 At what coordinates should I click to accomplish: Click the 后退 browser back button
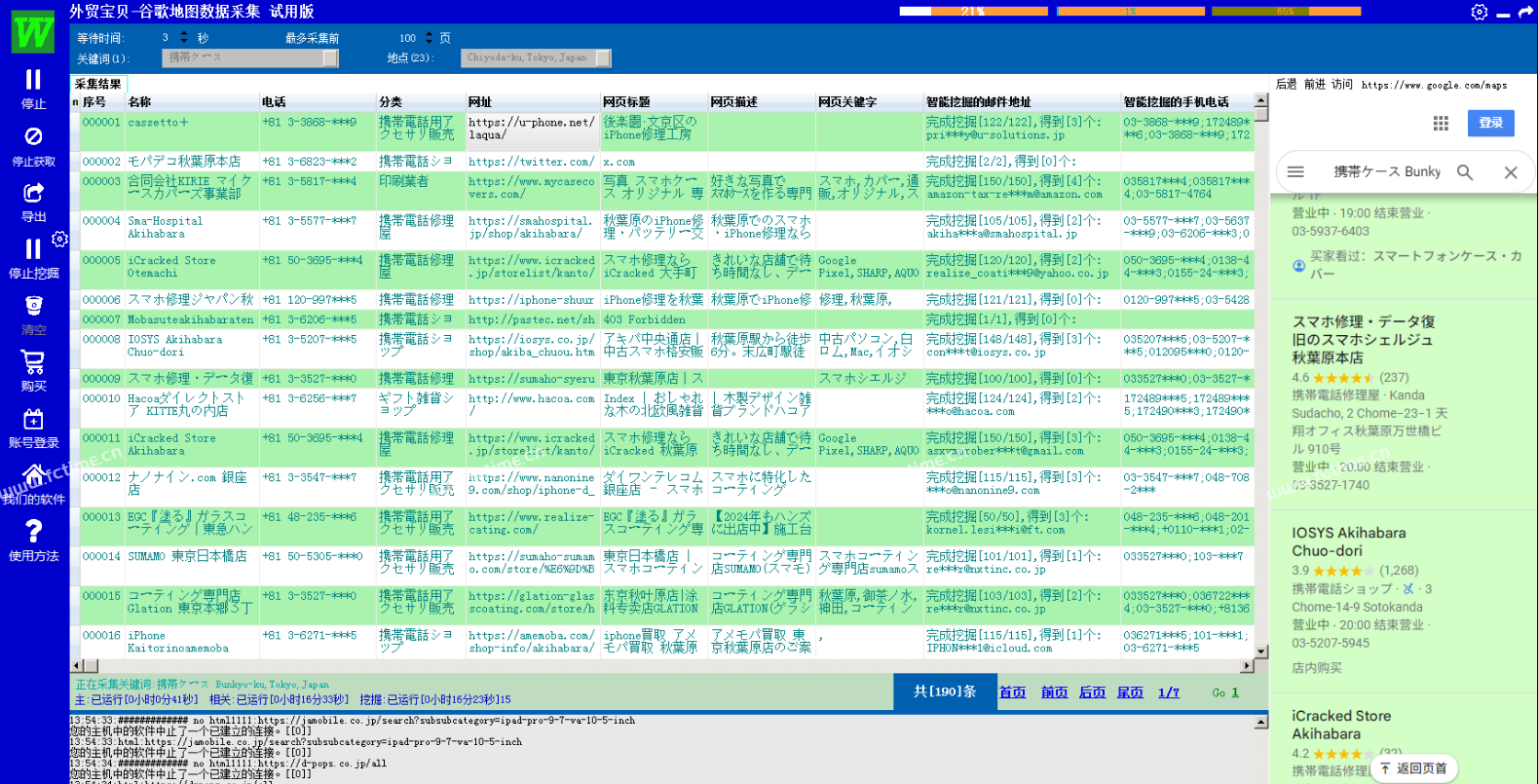click(x=1286, y=85)
